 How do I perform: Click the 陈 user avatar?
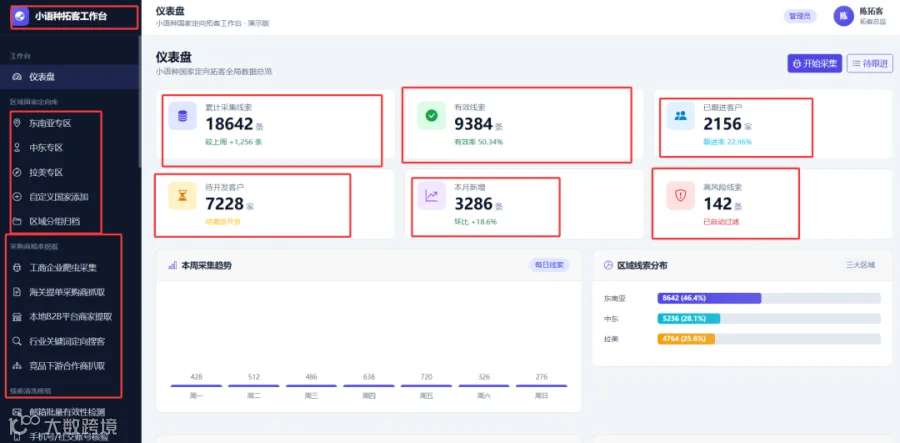[843, 16]
